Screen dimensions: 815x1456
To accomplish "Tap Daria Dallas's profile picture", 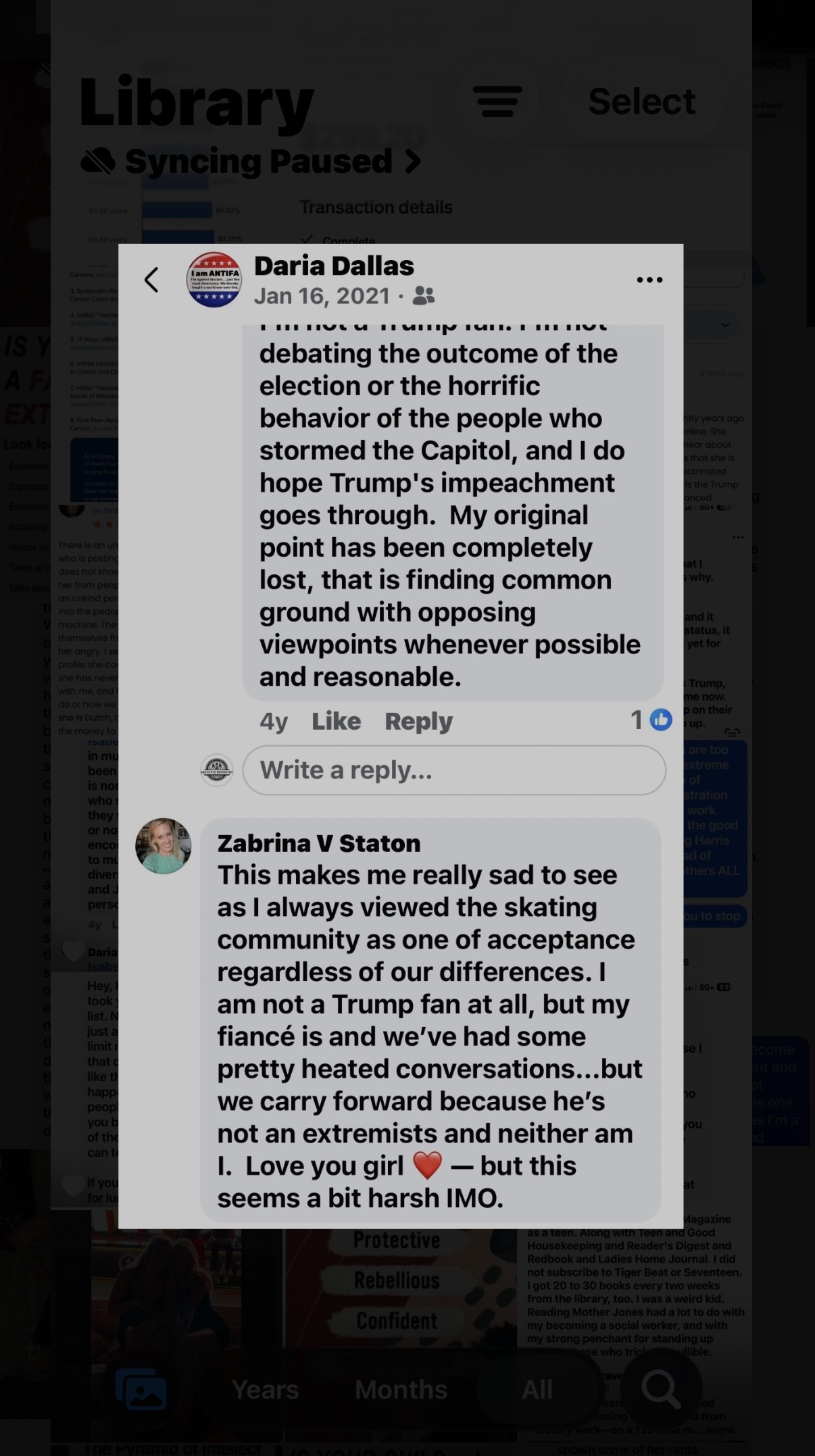I will (213, 280).
